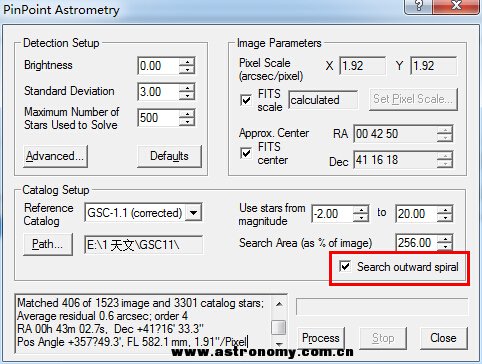Decrease the RA value with down arrow
The height and width of the screenshot is (364, 482).
click(445, 138)
